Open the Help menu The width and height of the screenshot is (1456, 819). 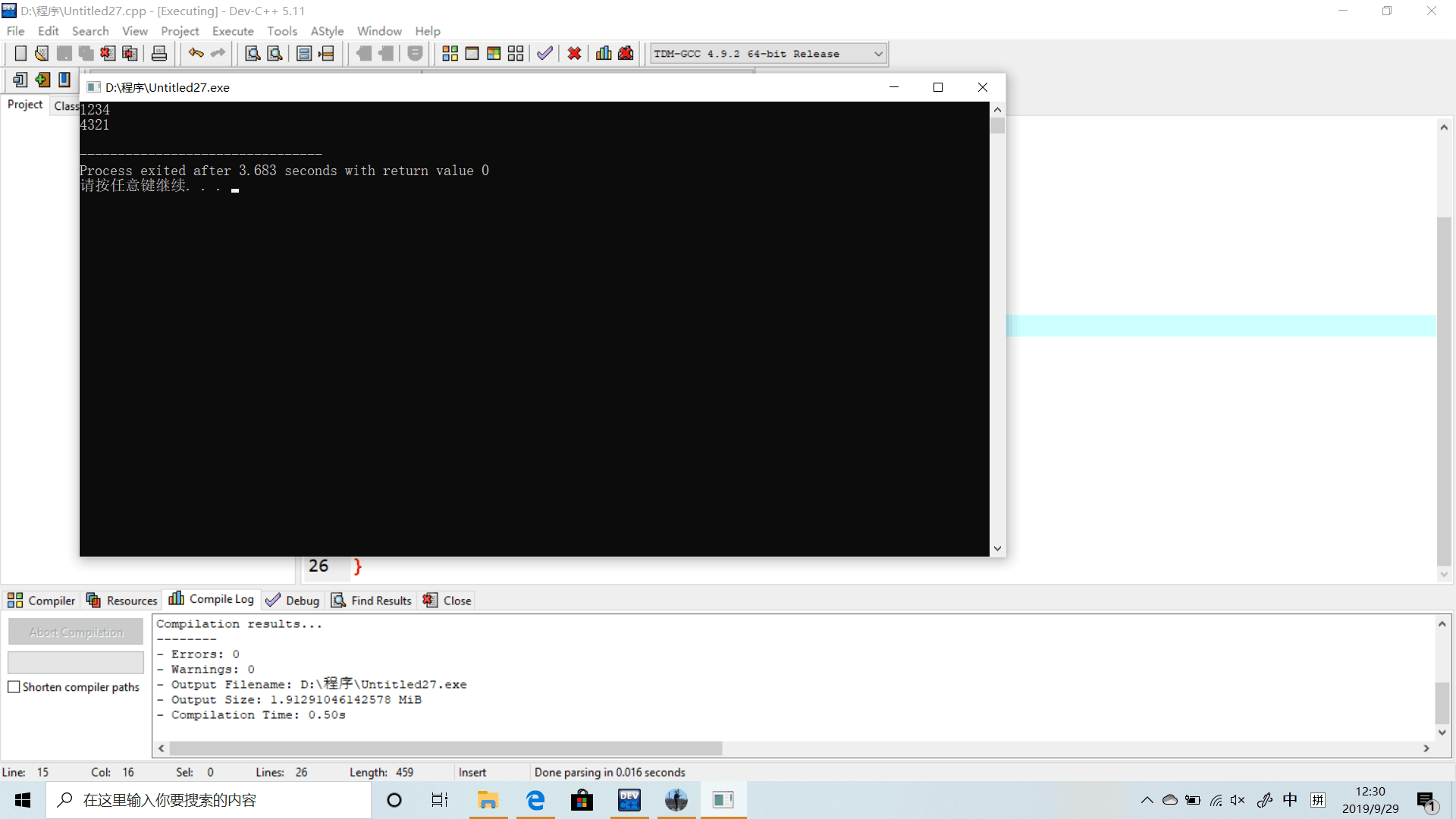[x=428, y=31]
